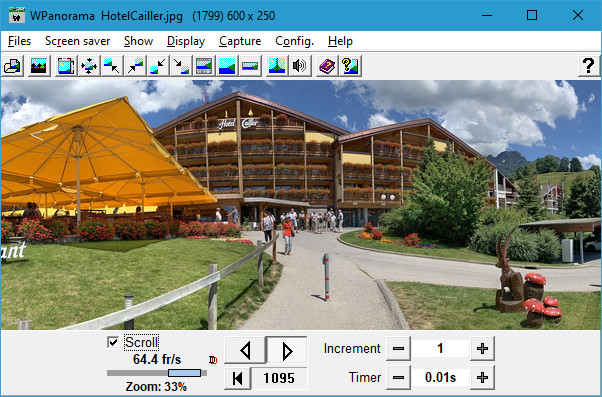Click the yellow question mark picture icon

pyautogui.click(x=350, y=66)
